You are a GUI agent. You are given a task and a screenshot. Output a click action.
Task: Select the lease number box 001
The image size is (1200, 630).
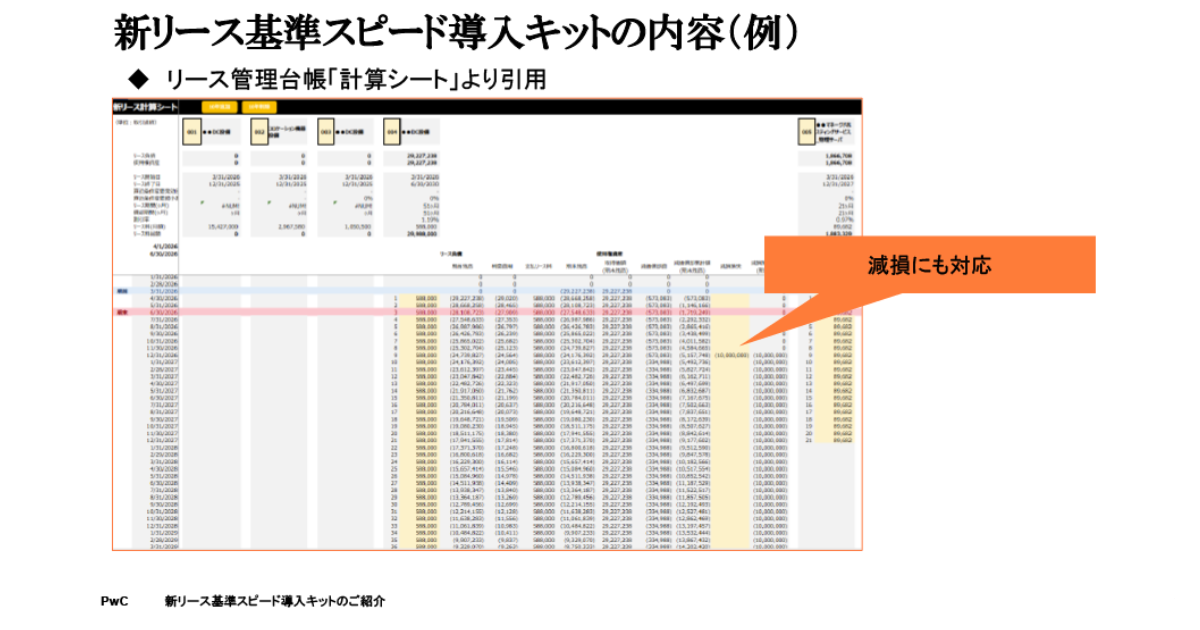(191, 131)
